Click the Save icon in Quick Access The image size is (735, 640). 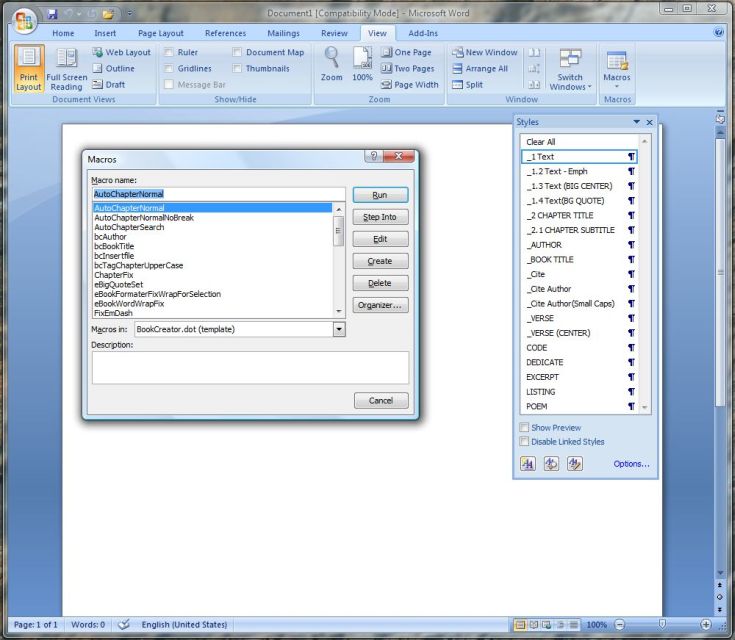52,14
